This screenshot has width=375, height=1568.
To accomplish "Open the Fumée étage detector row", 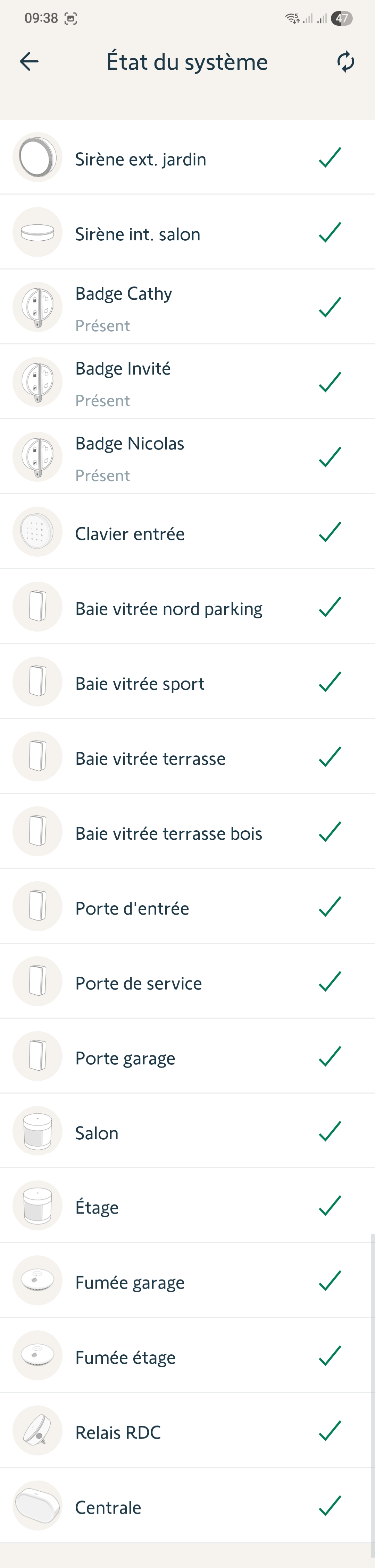I will (x=126, y=1357).
